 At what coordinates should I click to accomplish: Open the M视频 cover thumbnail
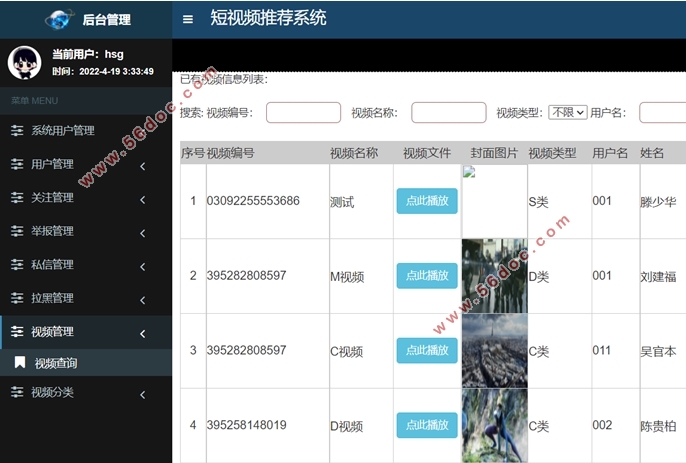[x=494, y=275]
